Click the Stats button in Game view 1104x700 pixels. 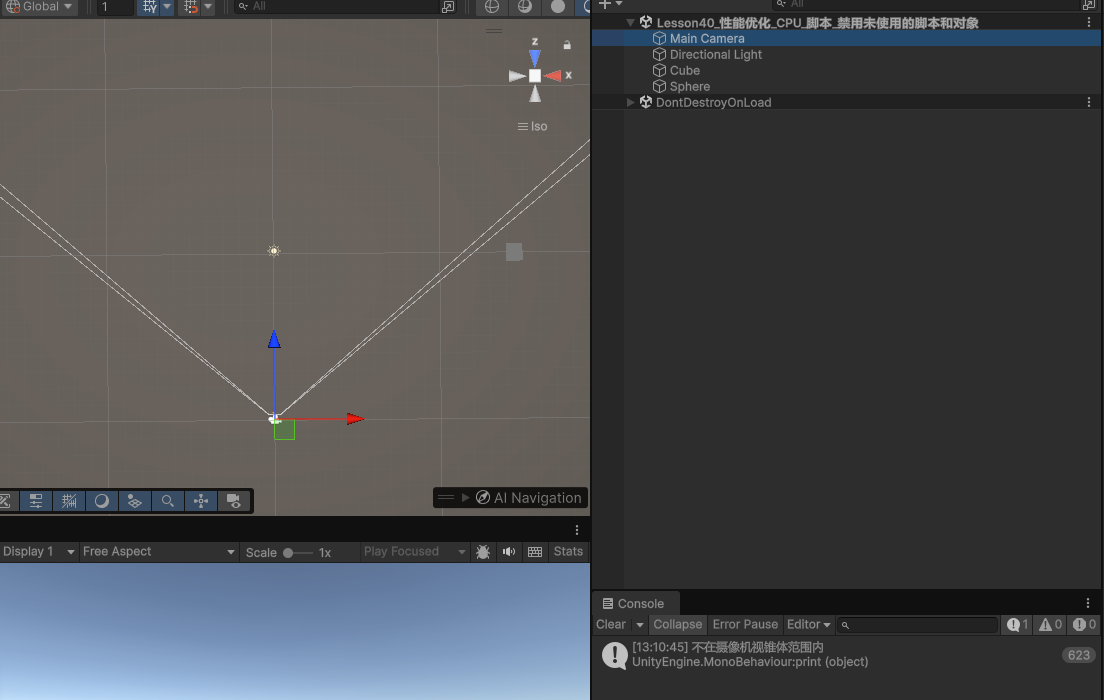point(568,552)
